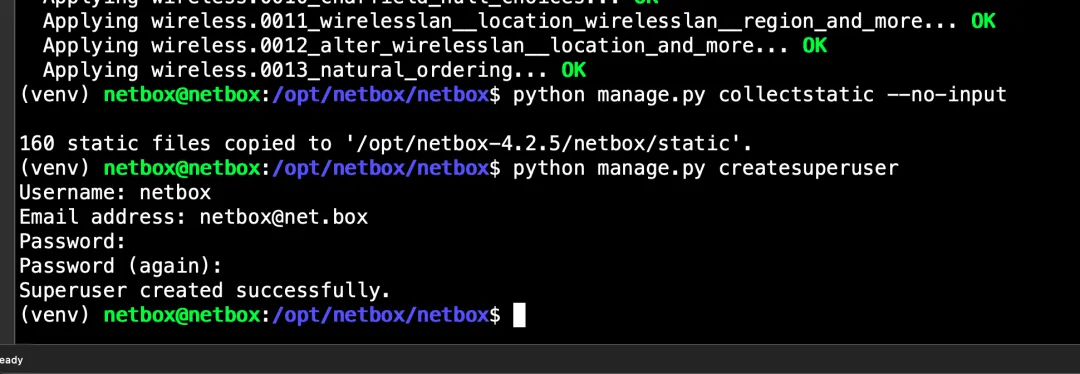Click 'Superuser created successfully.' message

[205, 290]
